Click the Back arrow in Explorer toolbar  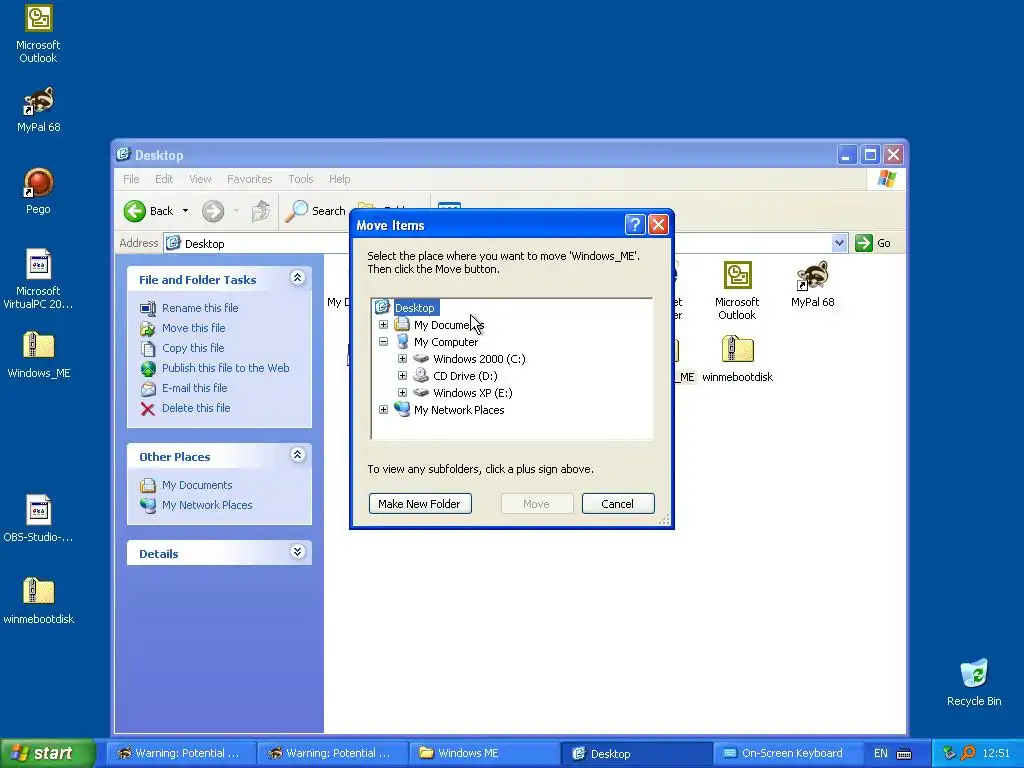[x=135, y=211]
